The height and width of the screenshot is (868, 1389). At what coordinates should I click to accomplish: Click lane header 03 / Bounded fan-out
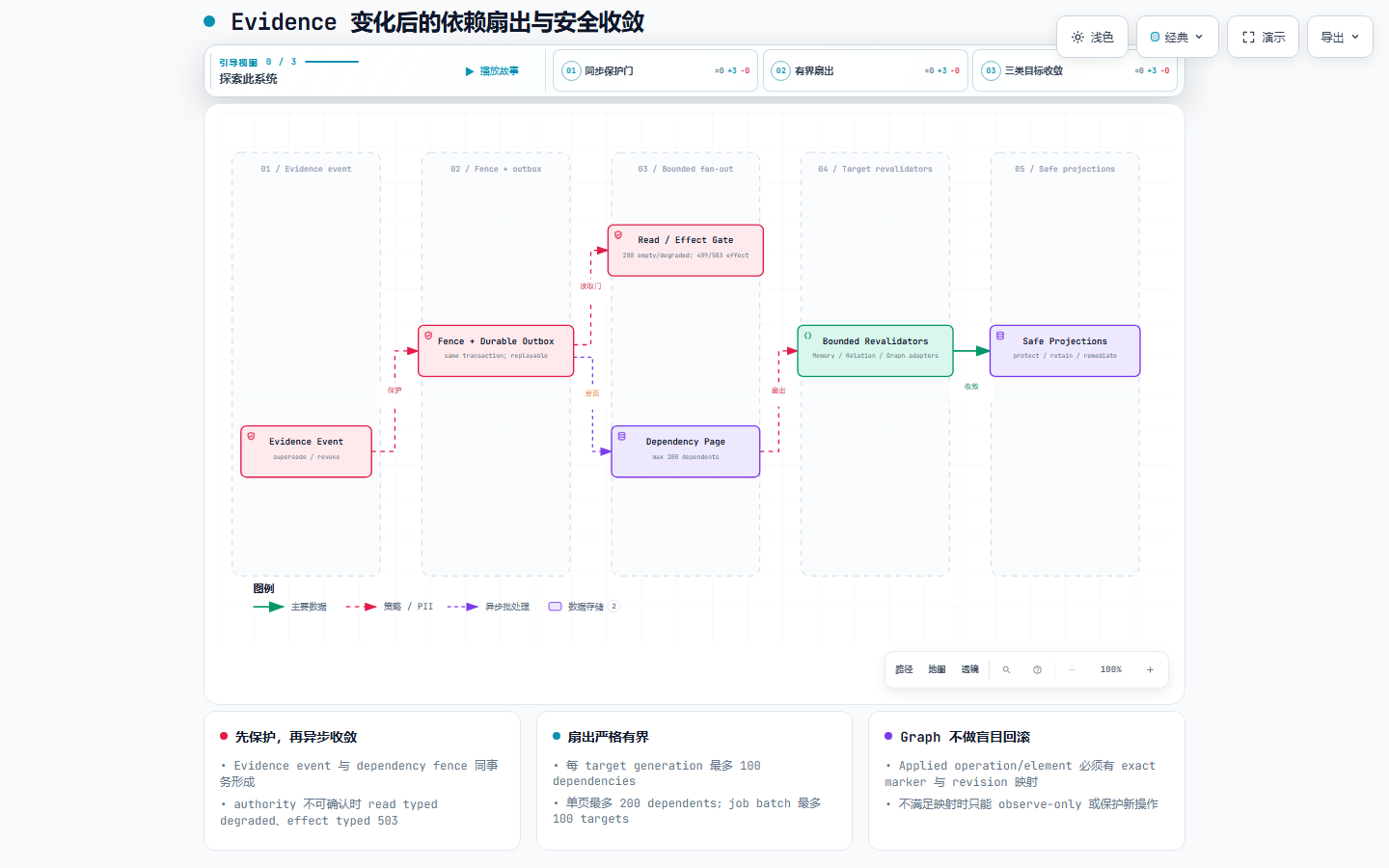coord(686,169)
